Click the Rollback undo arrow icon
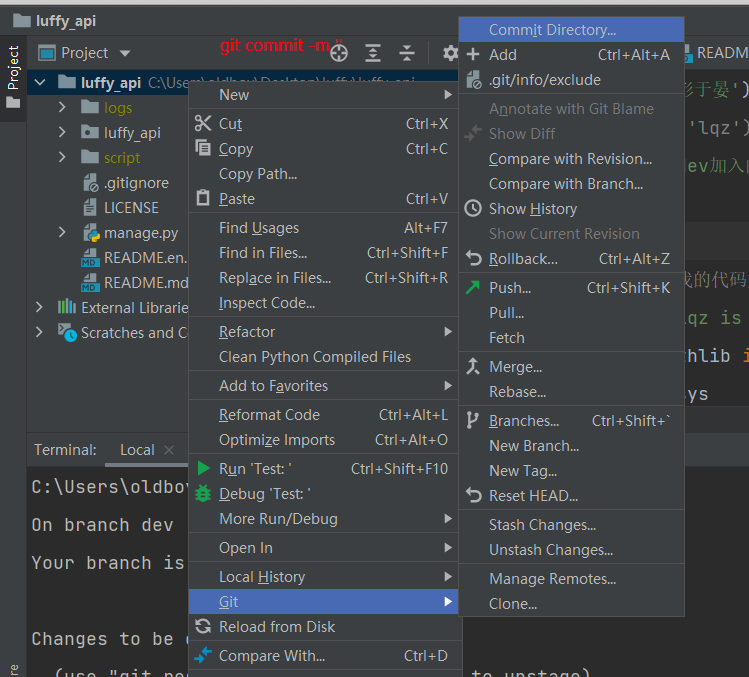The image size is (749, 677). click(x=473, y=258)
